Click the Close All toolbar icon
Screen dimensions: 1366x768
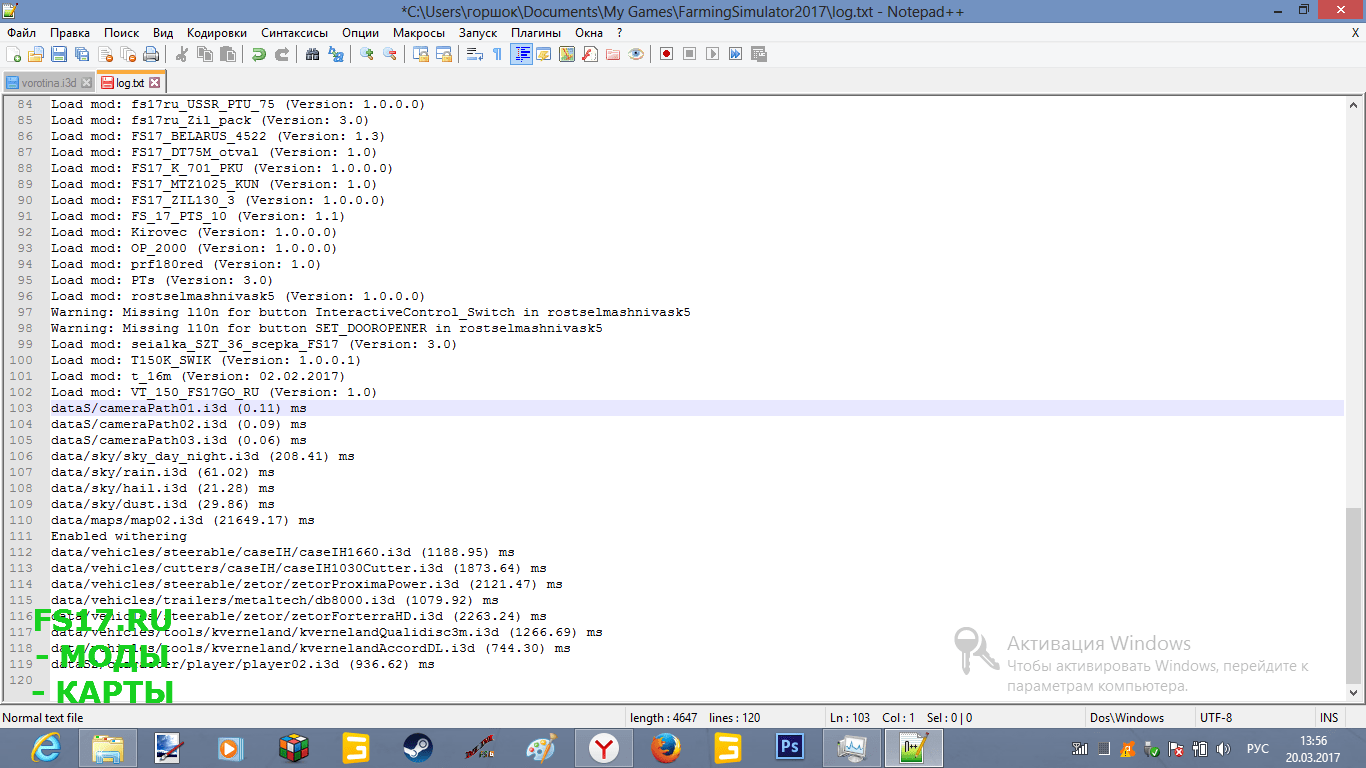[x=128, y=54]
